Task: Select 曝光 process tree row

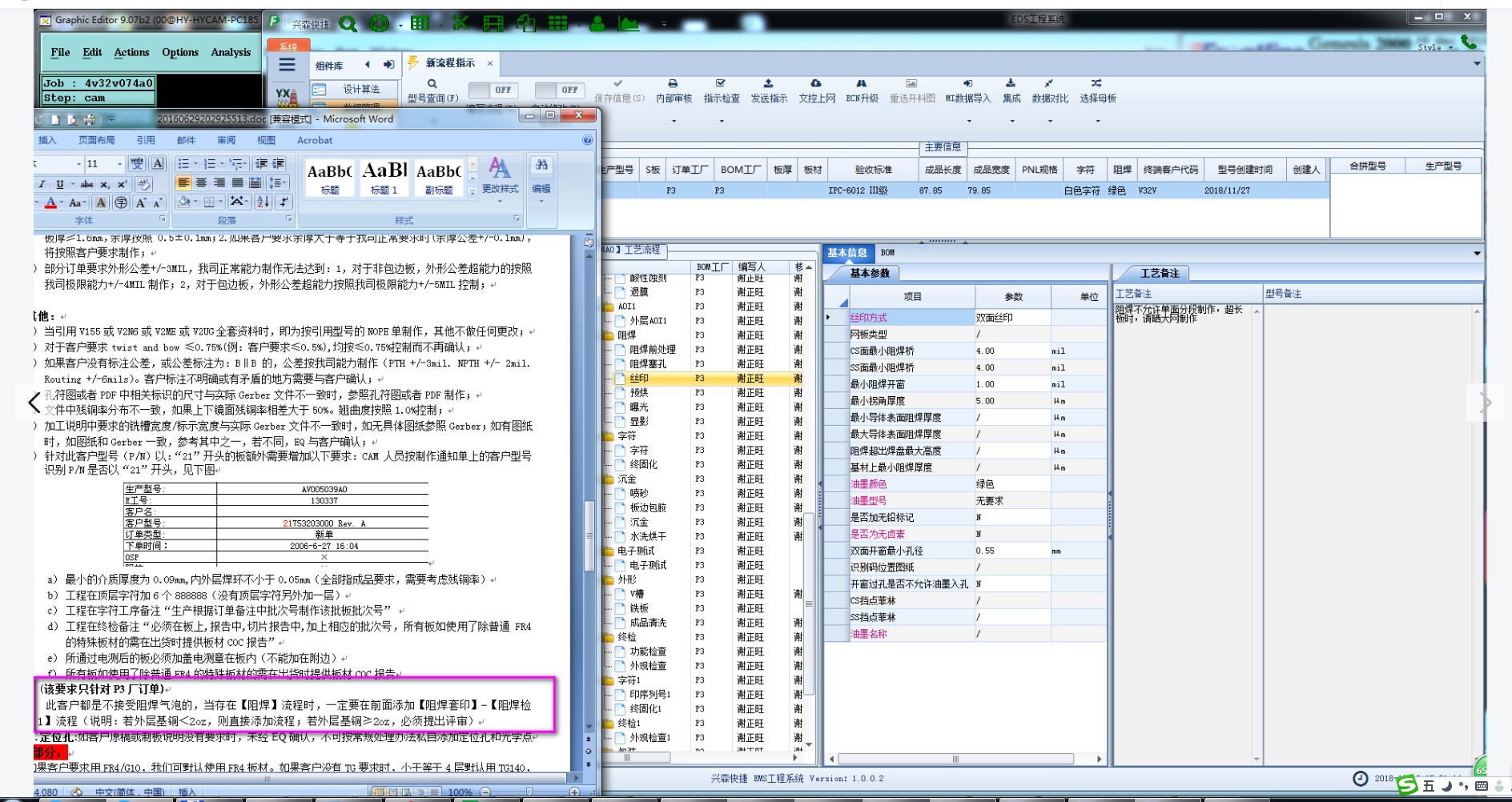Action: coord(639,407)
